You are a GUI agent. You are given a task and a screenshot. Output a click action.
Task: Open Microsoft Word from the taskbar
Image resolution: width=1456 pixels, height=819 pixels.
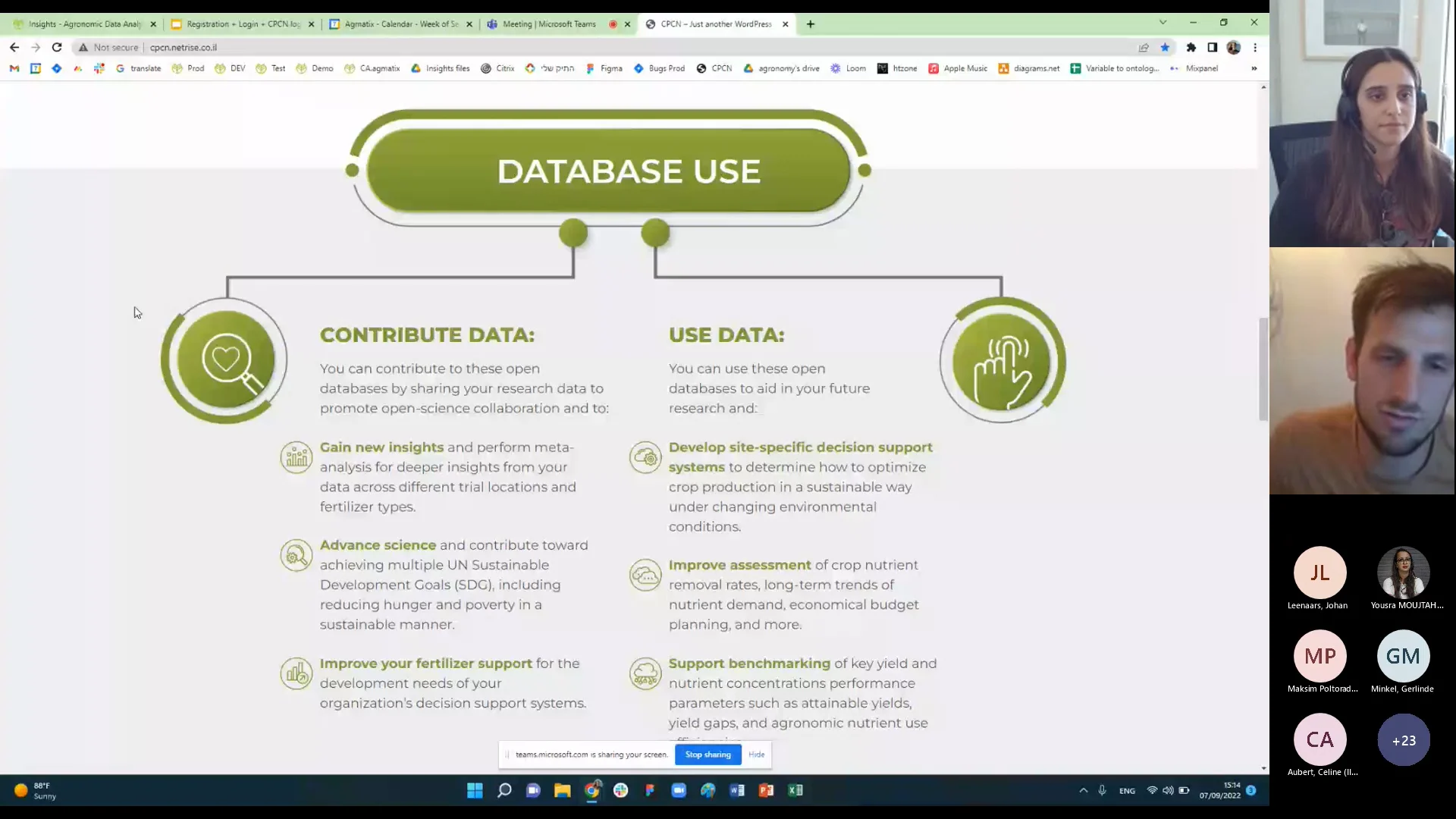pos(736,790)
